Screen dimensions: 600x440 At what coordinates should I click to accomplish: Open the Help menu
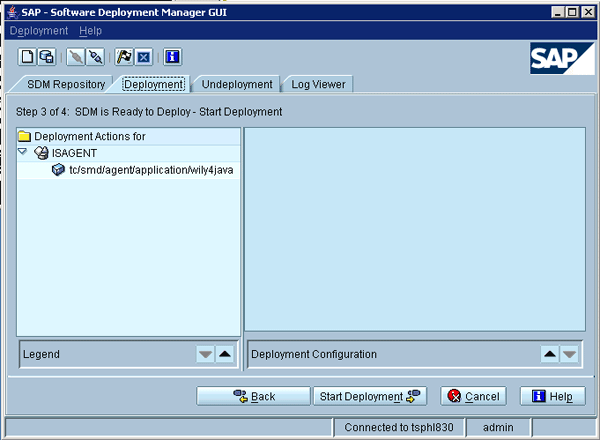coord(90,31)
